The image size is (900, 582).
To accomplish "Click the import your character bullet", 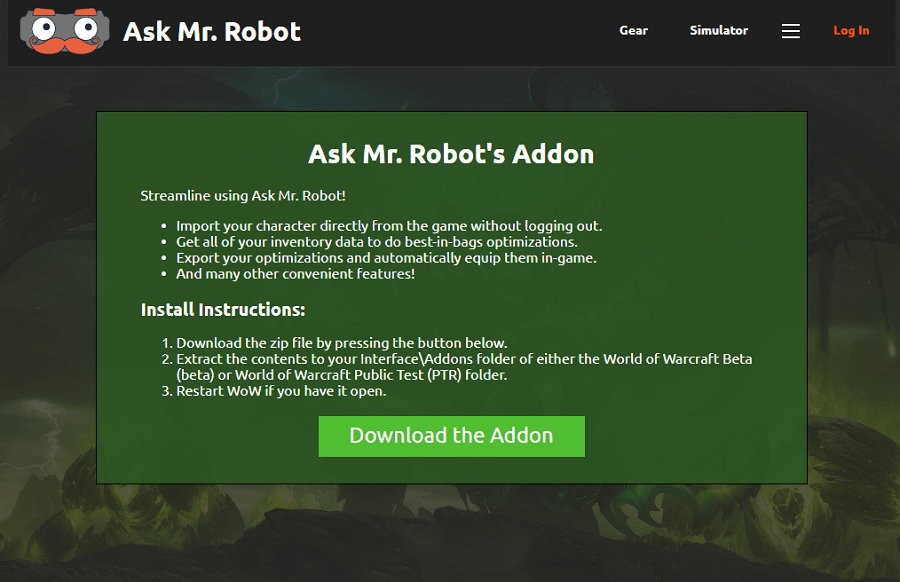I will [389, 226].
